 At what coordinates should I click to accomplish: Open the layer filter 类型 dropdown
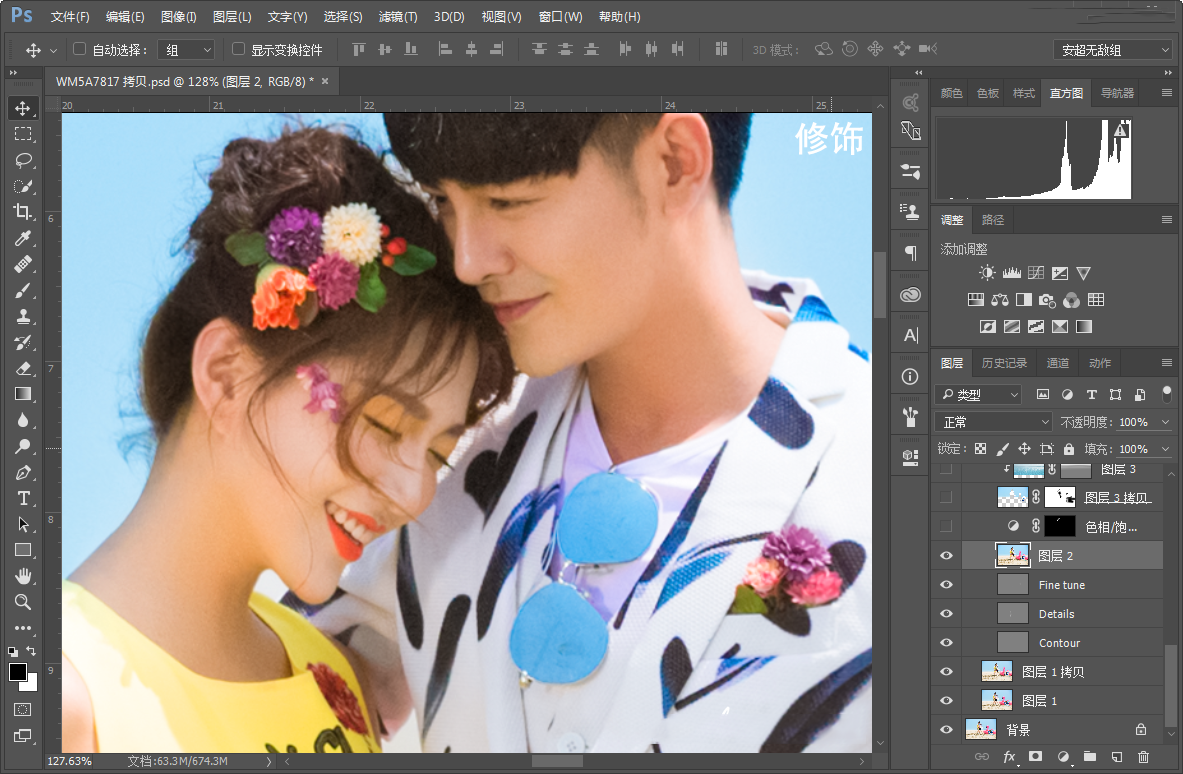(979, 395)
